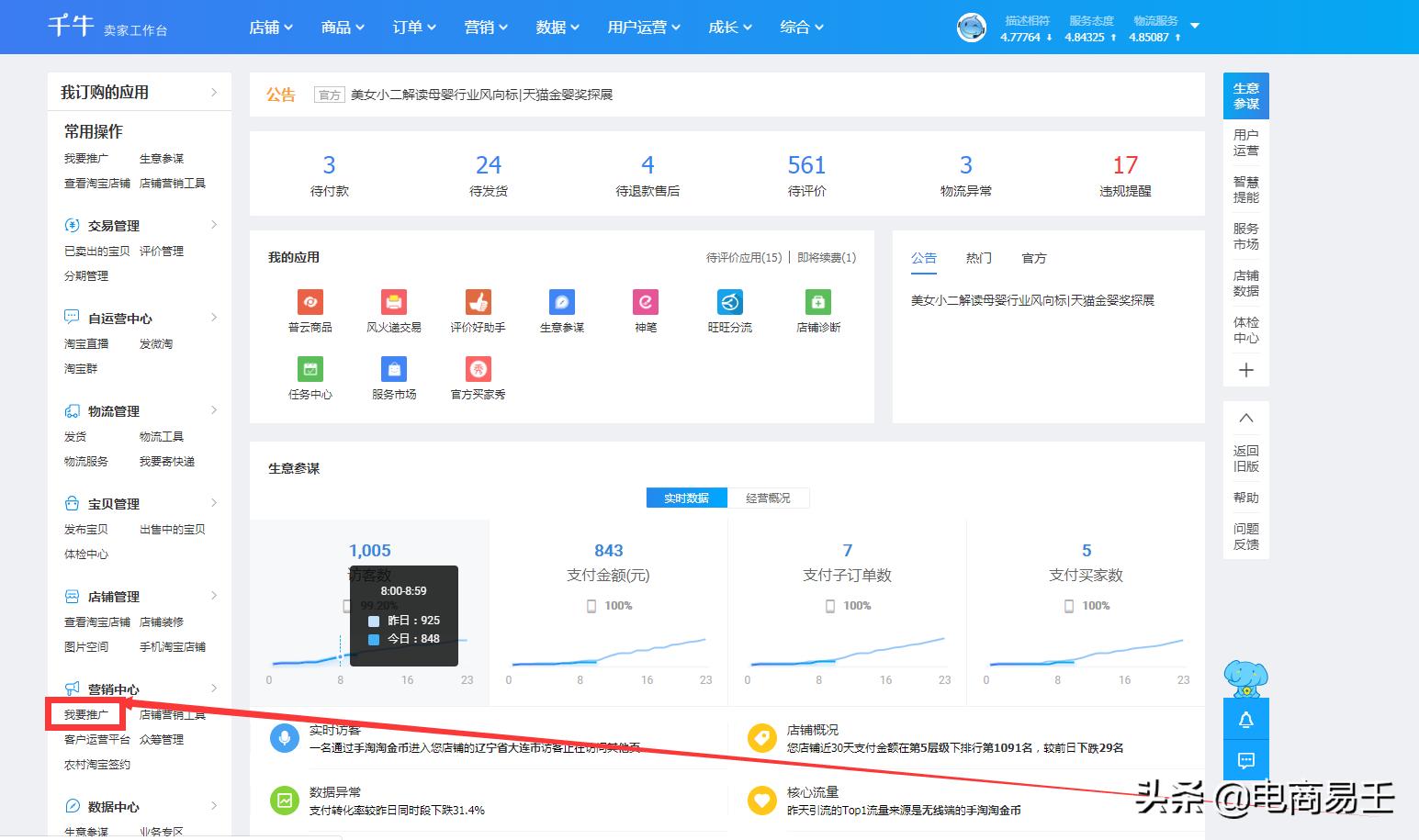The width and height of the screenshot is (1419, 840).
Task: Switch to 经营概况 data view
Action: click(x=769, y=498)
